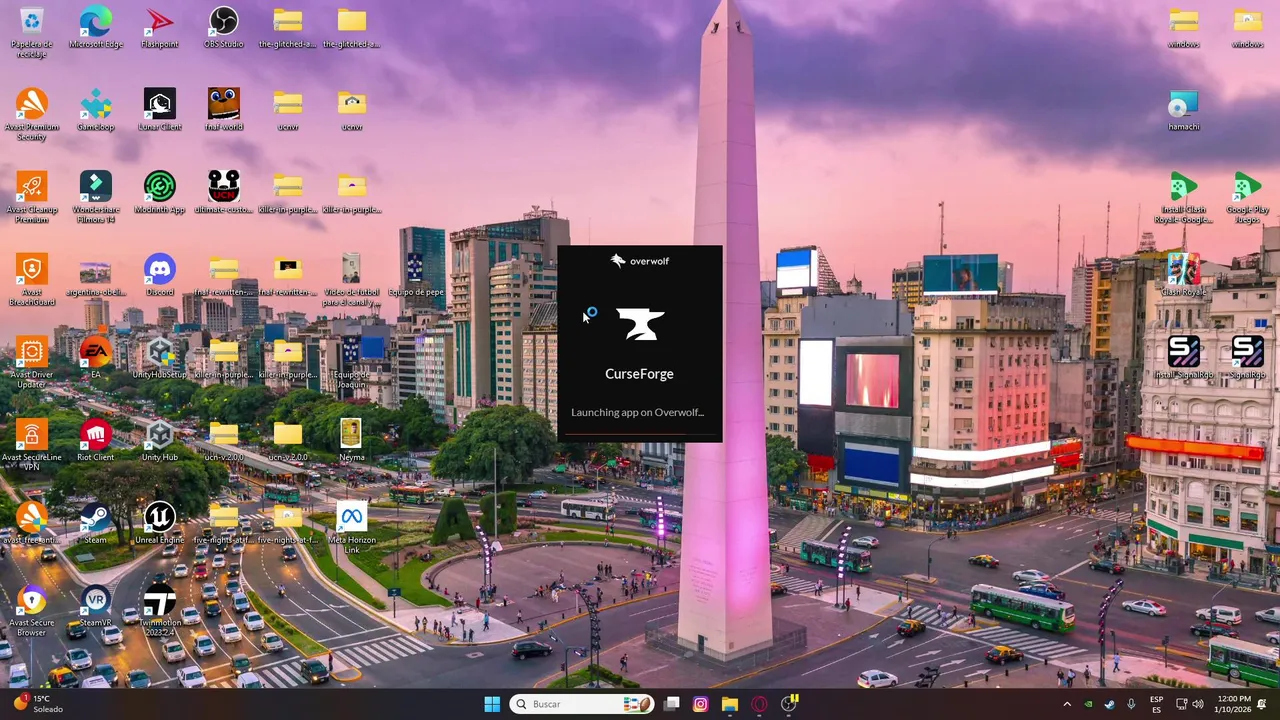
Task: Launch Microsoft Edge from the desktop
Action: (96, 28)
